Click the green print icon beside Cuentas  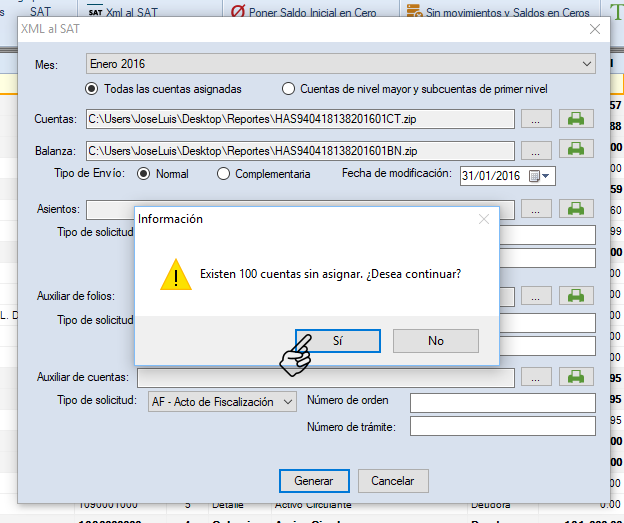click(x=575, y=119)
